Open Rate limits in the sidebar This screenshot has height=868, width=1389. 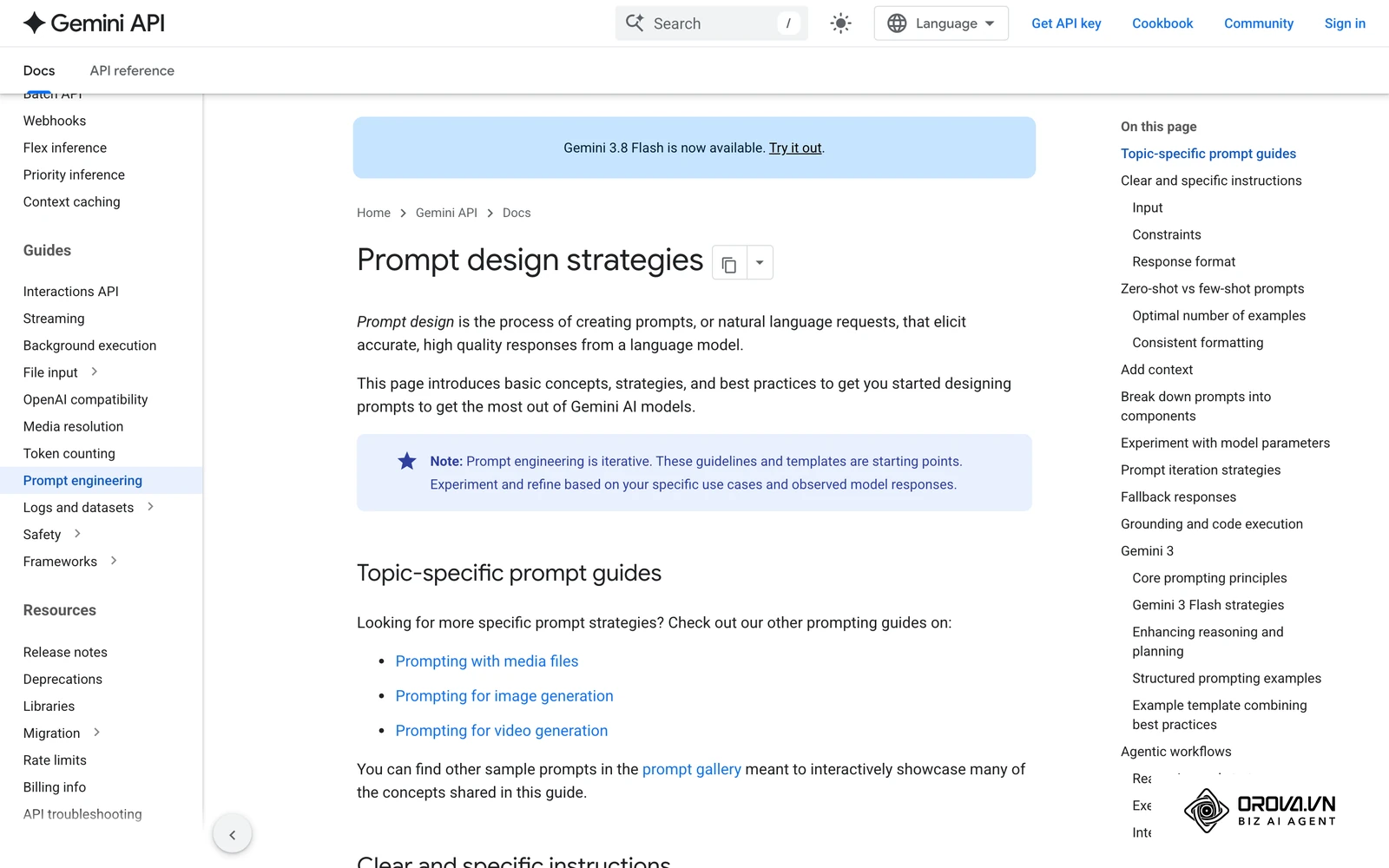point(55,759)
